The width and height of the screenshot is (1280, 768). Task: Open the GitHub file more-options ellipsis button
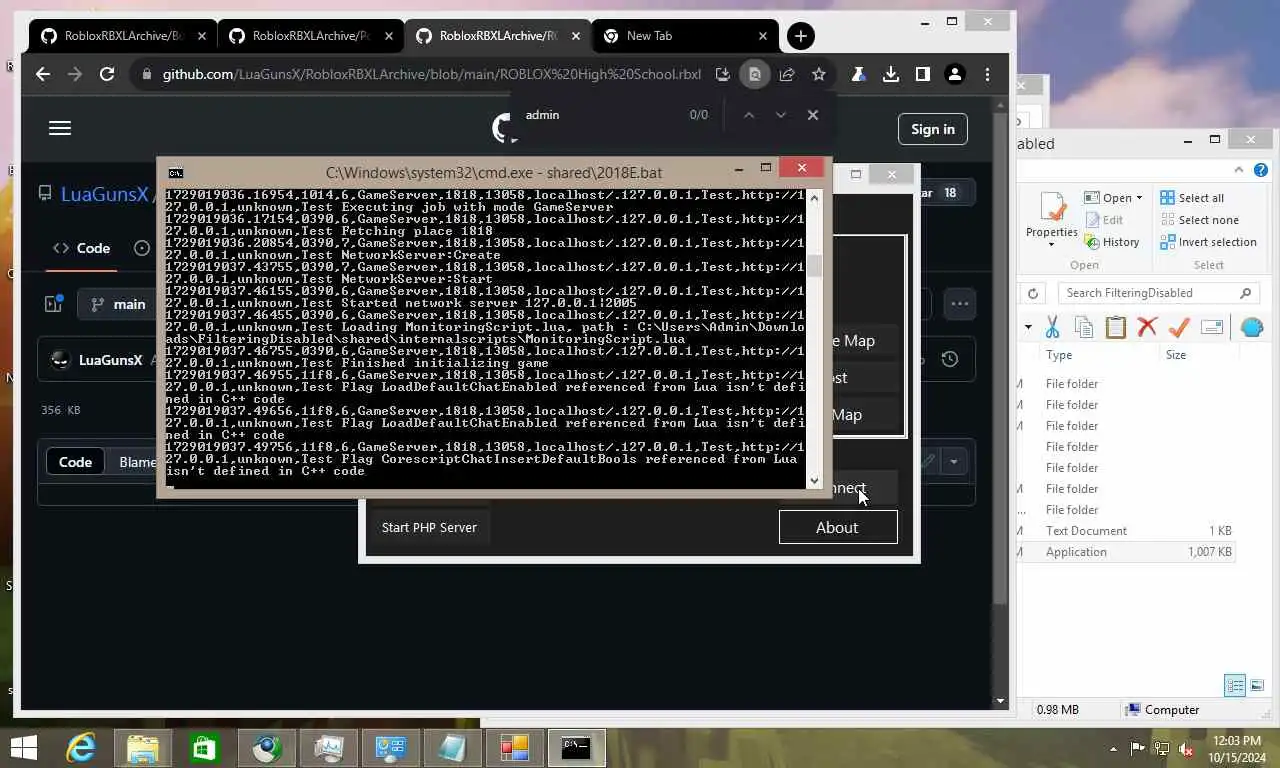click(x=959, y=304)
